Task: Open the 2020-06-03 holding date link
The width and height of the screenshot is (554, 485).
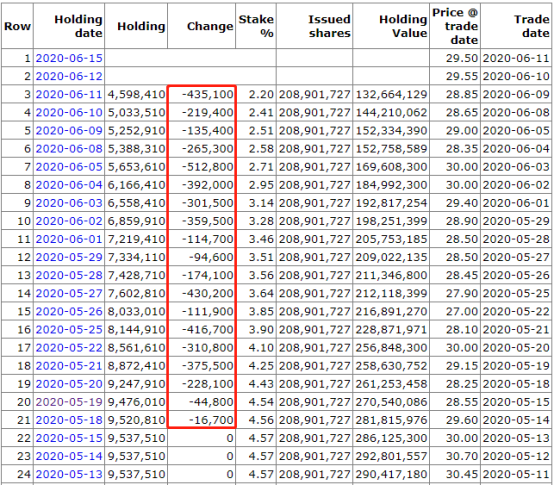Action: click(x=69, y=203)
